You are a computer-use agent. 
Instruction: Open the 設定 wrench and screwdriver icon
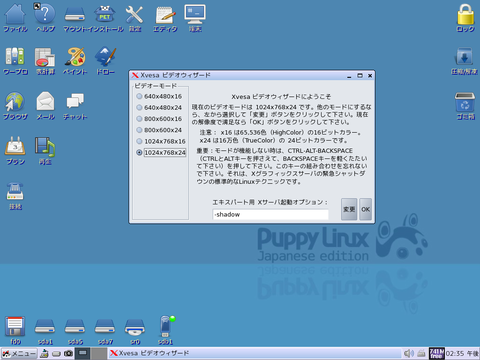click(x=134, y=15)
